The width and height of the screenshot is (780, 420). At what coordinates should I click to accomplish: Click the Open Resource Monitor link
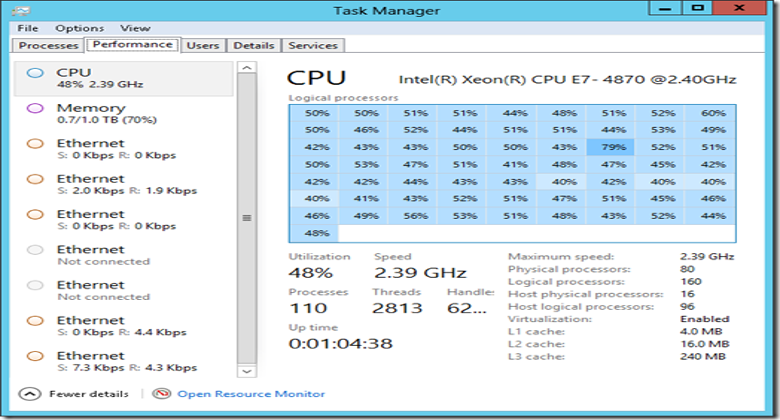[x=251, y=394]
